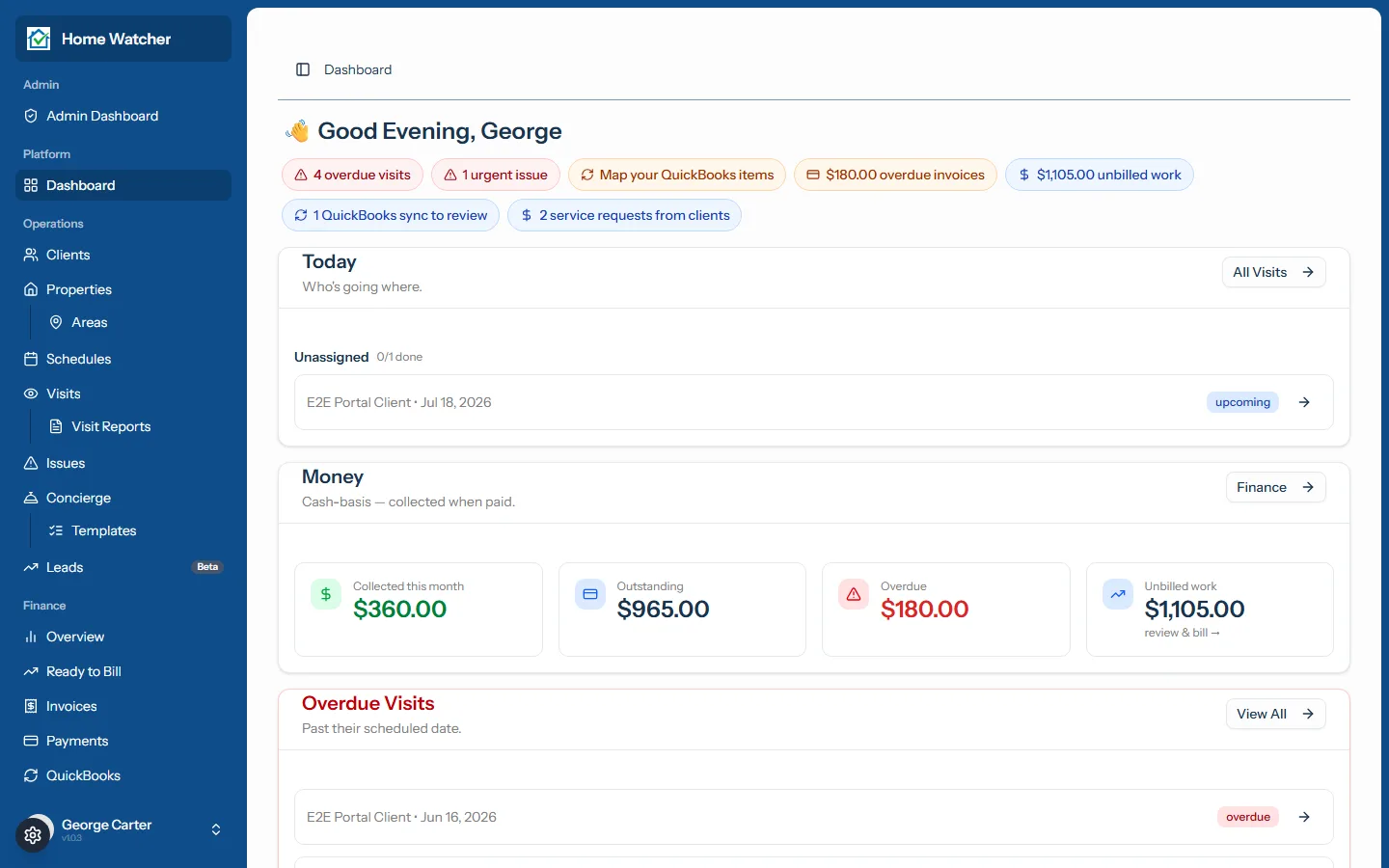The height and width of the screenshot is (868, 1389).
Task: Go to the Properties menu item
Action: click(123, 289)
